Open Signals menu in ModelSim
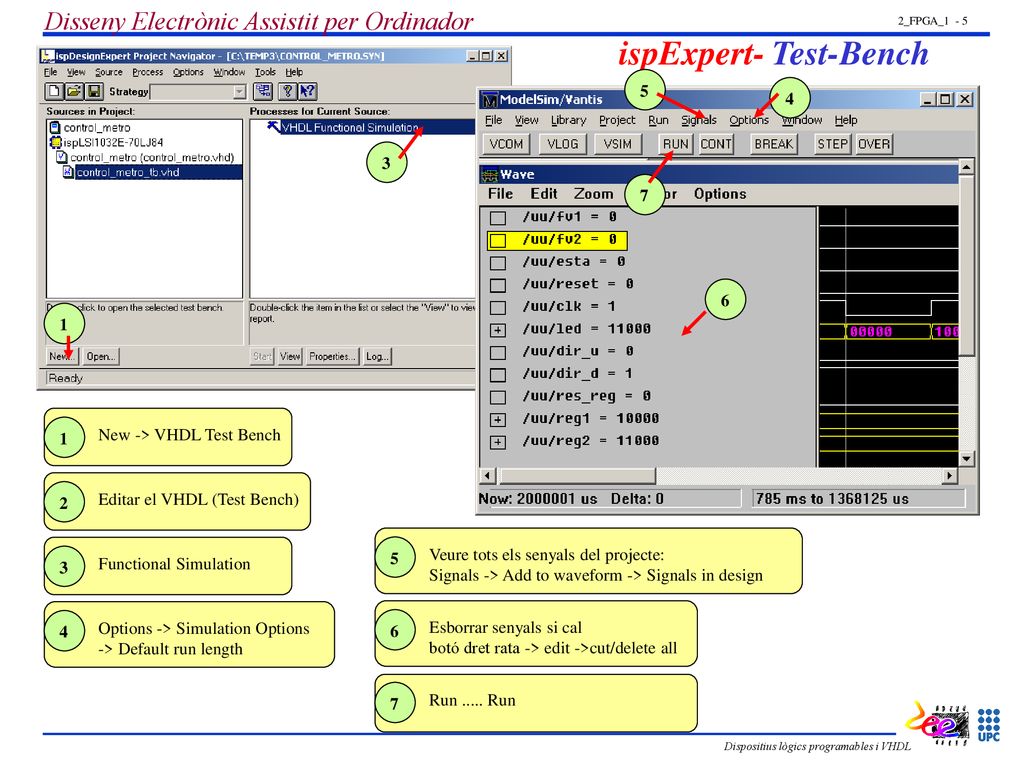This screenshot has width=1024, height=768. pos(699,120)
